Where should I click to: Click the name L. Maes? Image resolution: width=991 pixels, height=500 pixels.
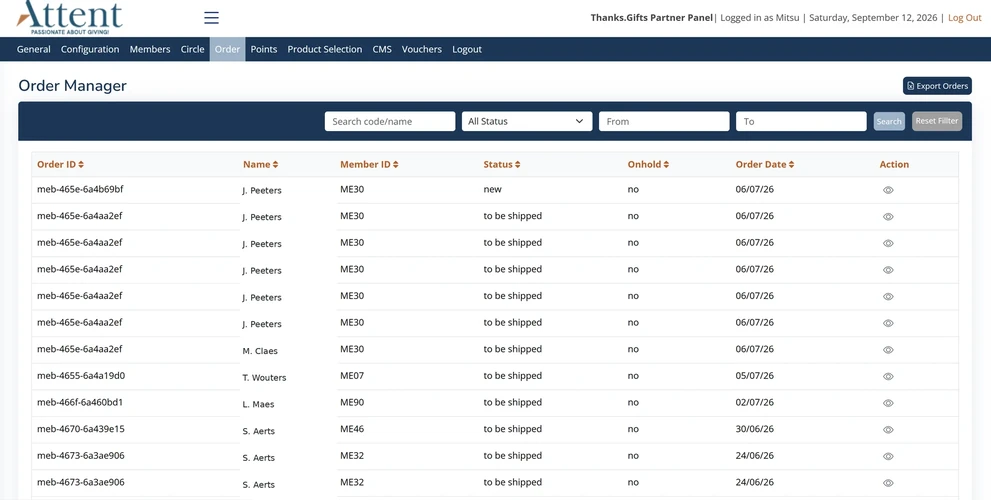258,404
